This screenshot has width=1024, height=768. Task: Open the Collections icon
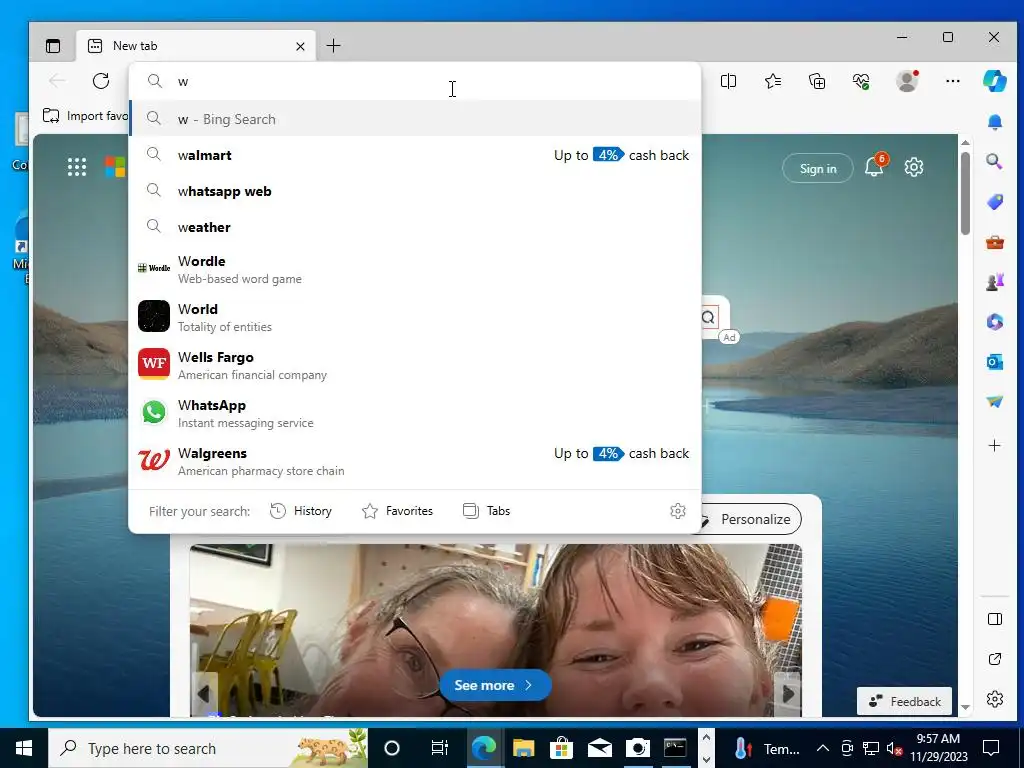(817, 81)
